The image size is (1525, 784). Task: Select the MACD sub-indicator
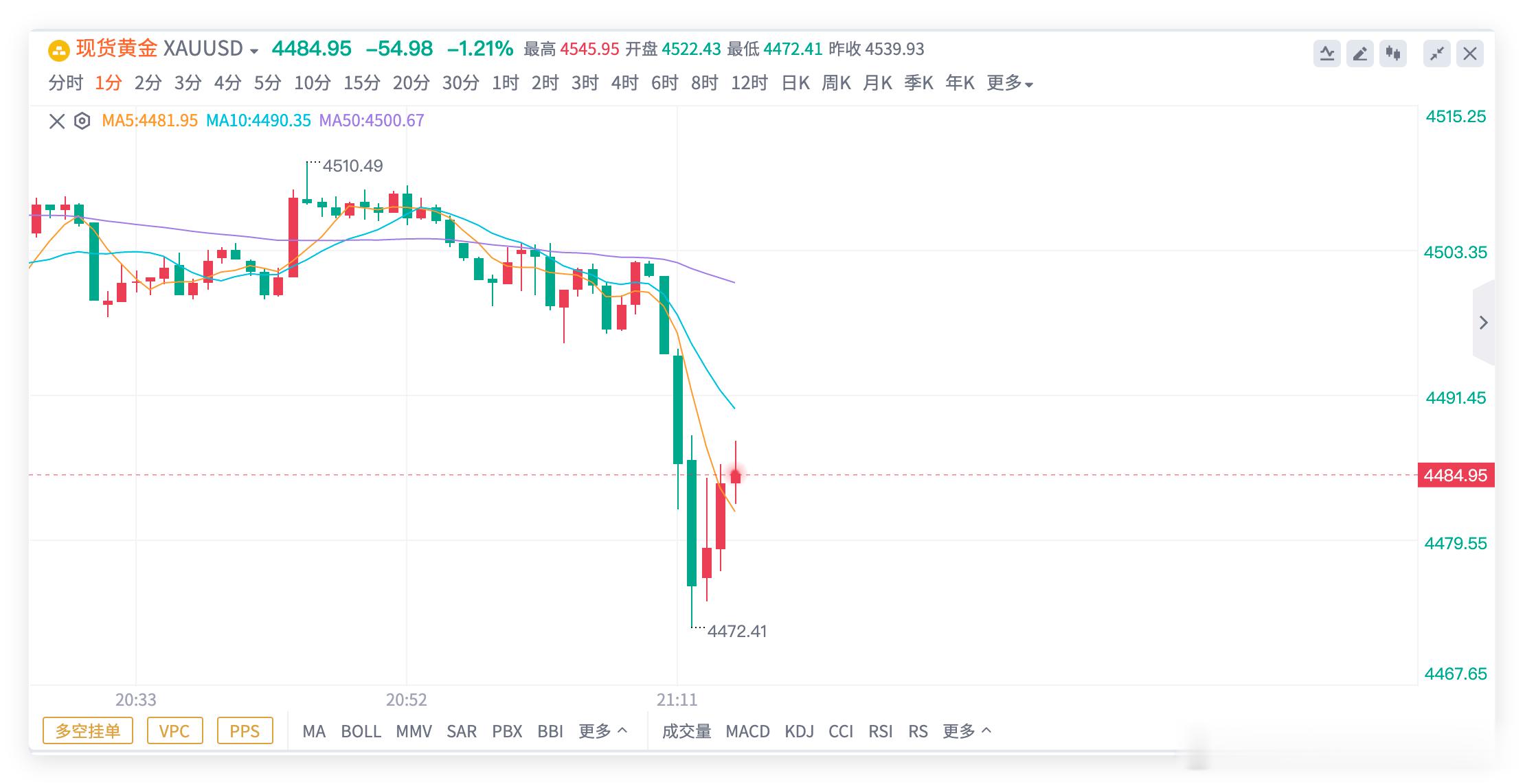(x=747, y=732)
